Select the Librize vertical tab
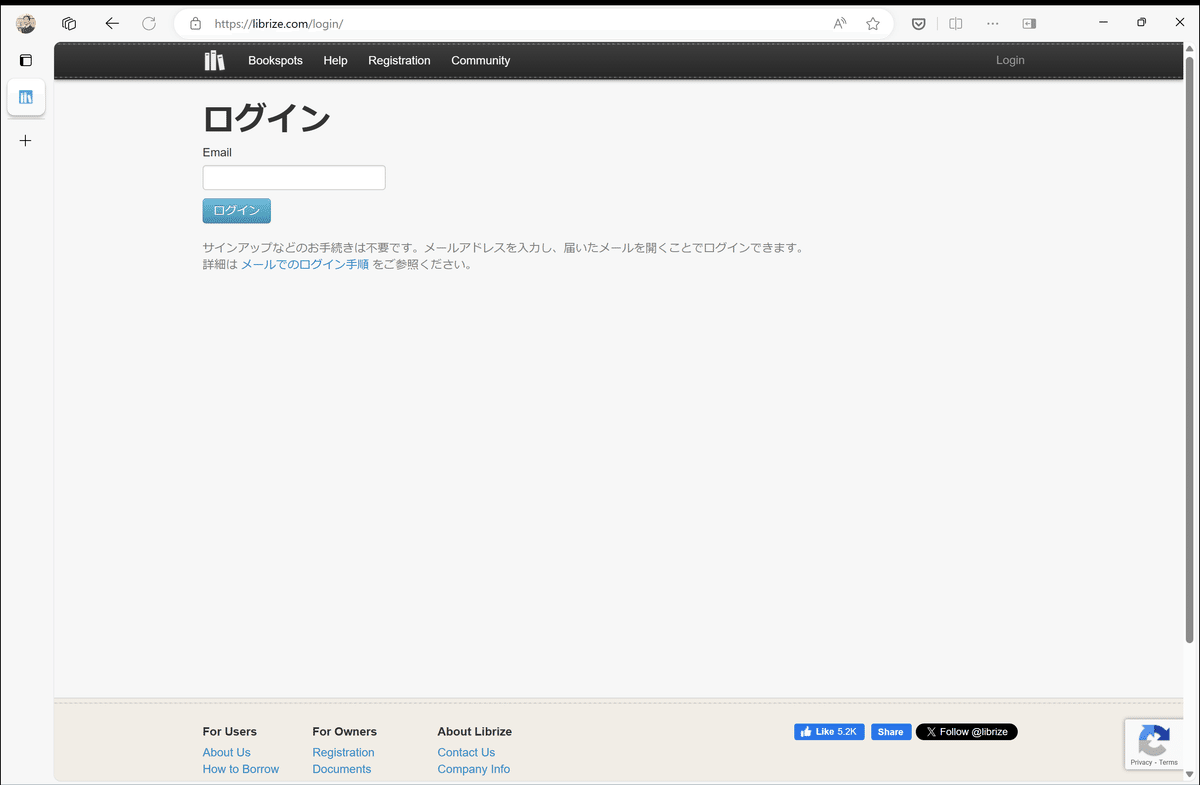Image resolution: width=1200 pixels, height=785 pixels. (26, 97)
